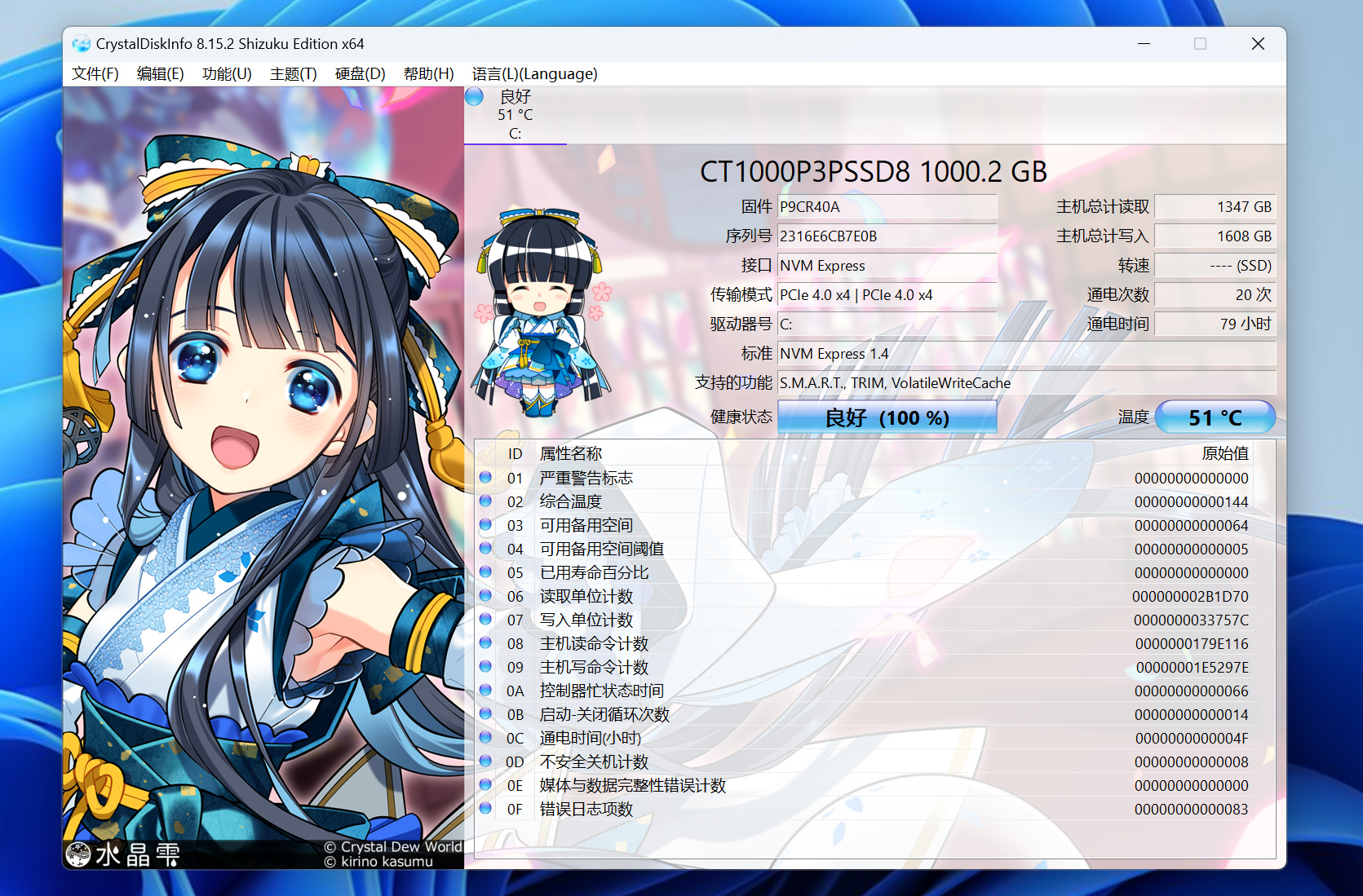The image size is (1363, 896).
Task: Select the 不安全关机计数 attribute name
Action: (x=595, y=761)
